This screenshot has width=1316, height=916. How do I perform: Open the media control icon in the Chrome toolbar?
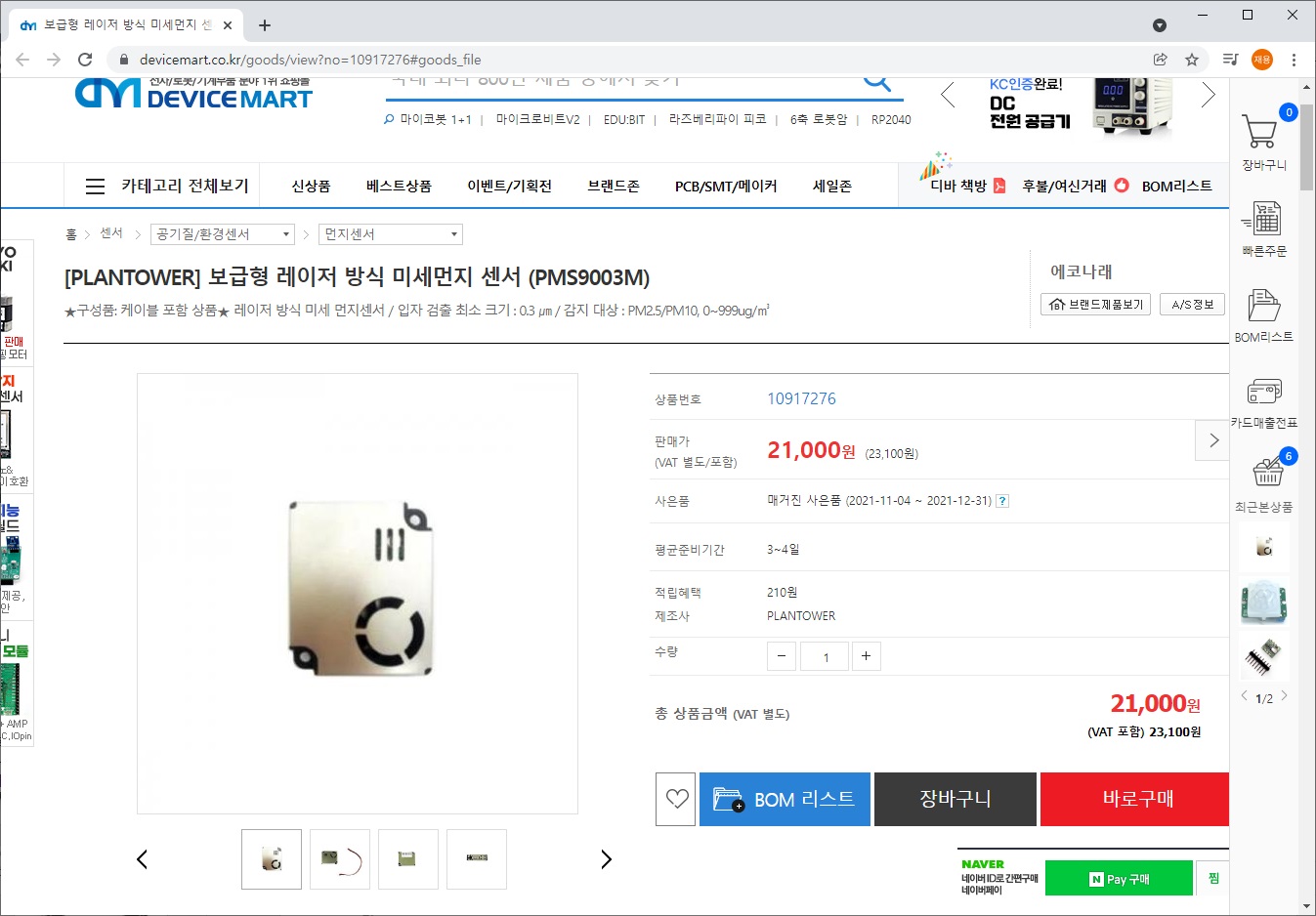[x=1231, y=60]
